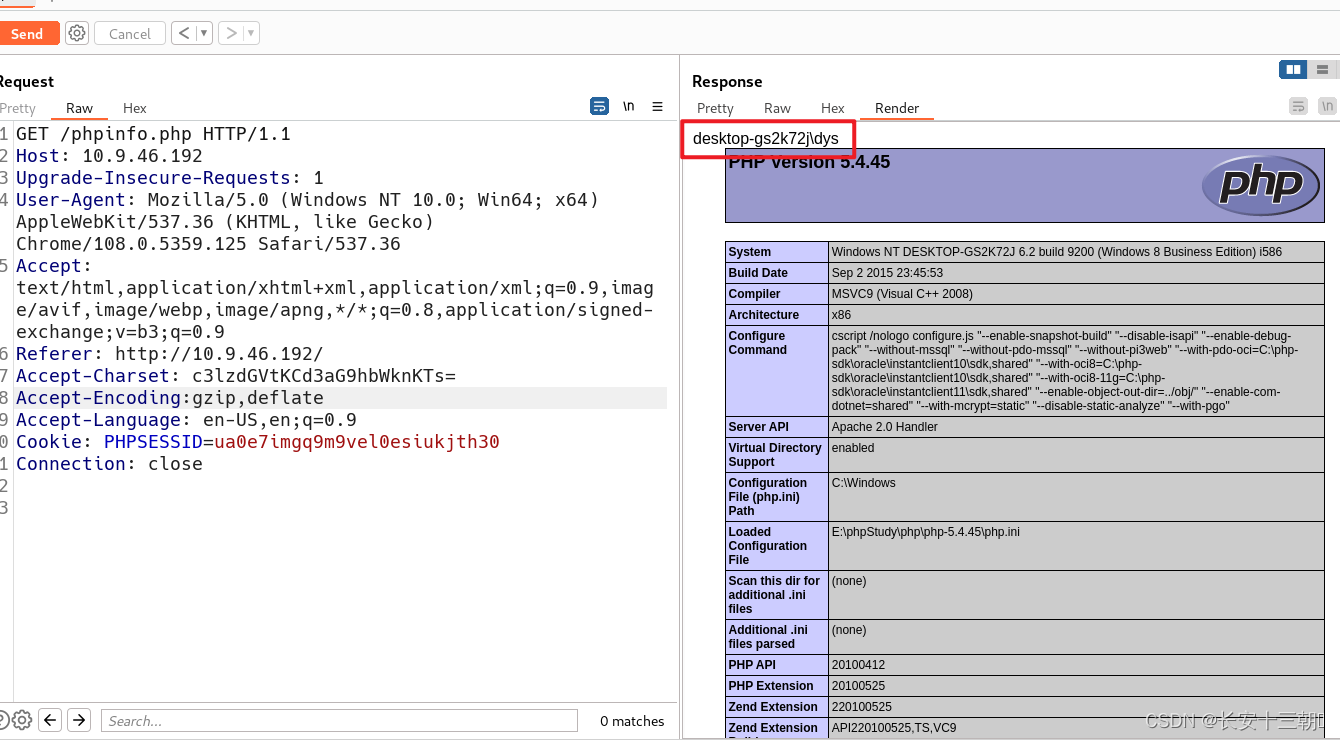Toggle word wrap in the Request editor

click(599, 106)
